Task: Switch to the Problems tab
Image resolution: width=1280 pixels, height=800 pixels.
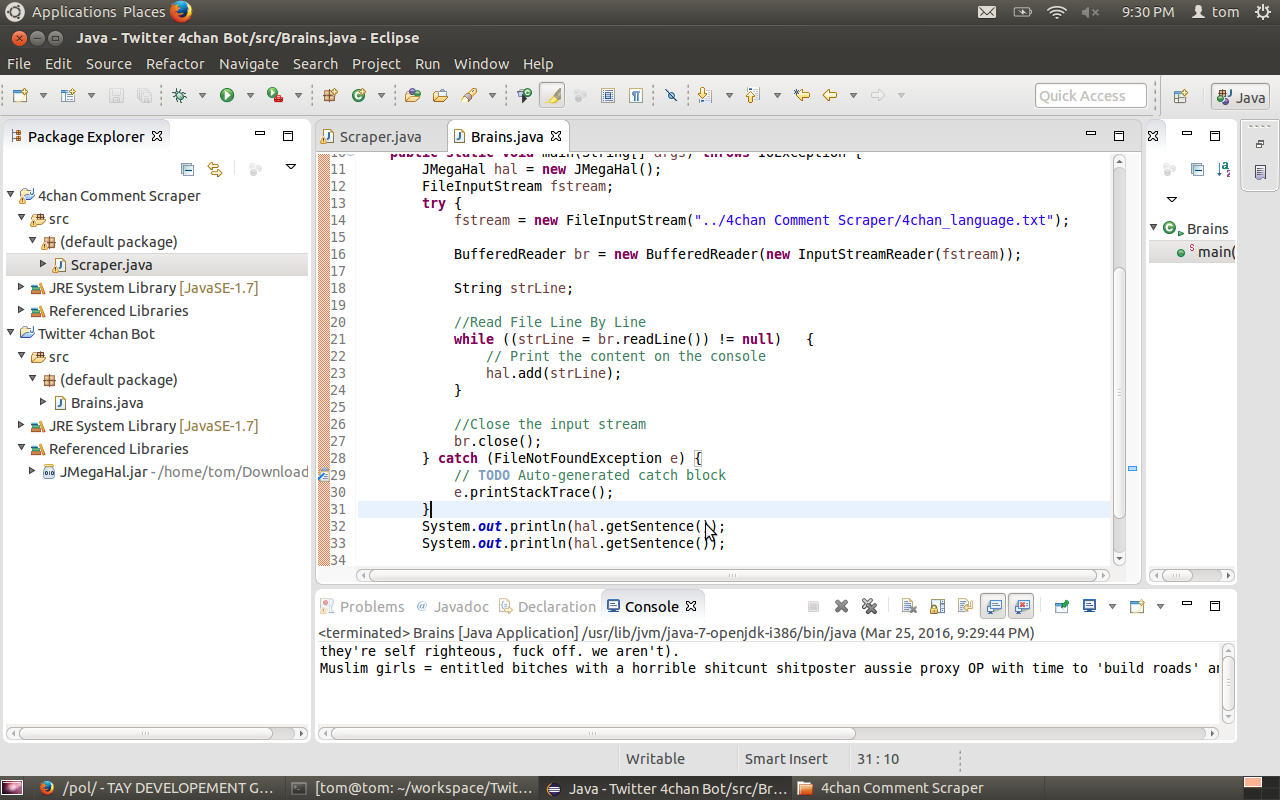Action: click(362, 606)
